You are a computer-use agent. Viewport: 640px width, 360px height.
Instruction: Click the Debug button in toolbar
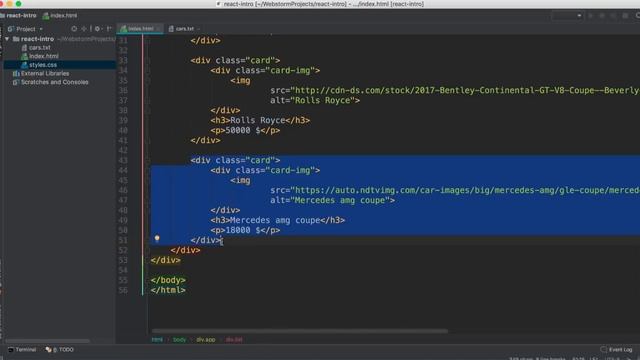click(x=602, y=16)
